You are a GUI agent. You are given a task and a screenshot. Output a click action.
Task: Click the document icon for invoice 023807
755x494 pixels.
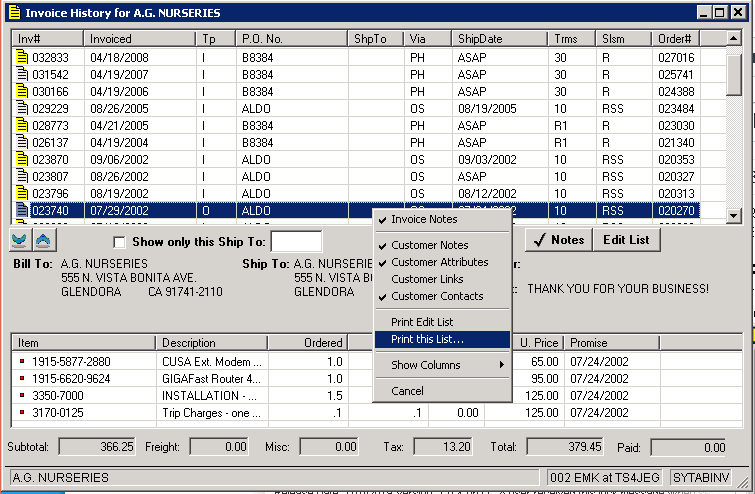coord(22,177)
